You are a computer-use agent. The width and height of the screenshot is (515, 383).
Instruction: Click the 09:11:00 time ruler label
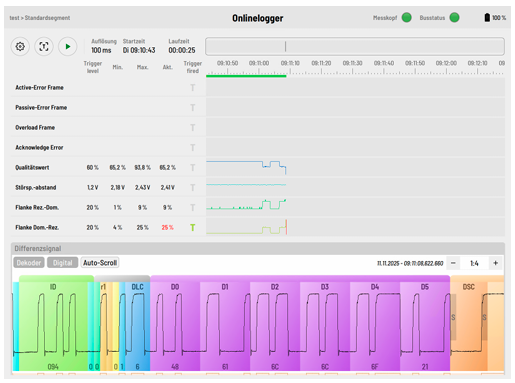[259, 63]
